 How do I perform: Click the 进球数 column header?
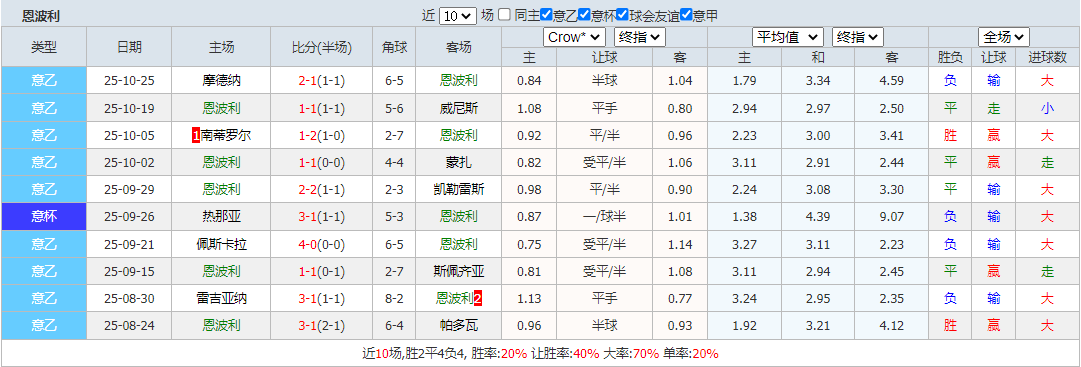1047,58
